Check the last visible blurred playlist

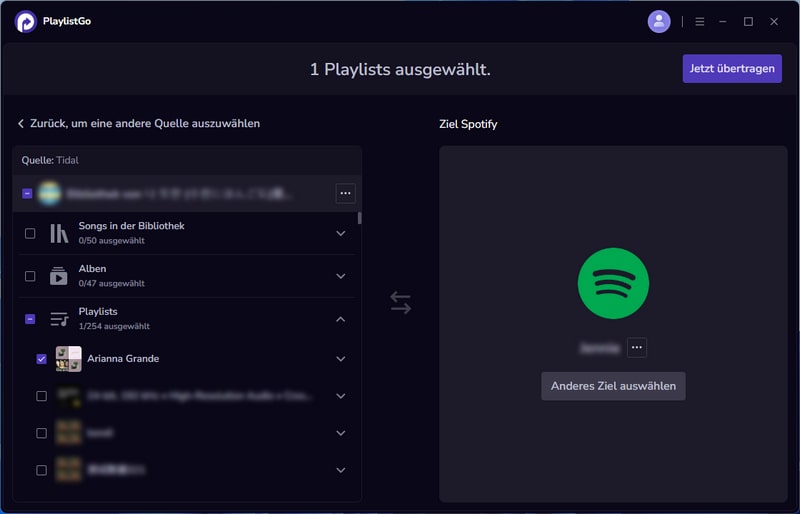point(42,470)
